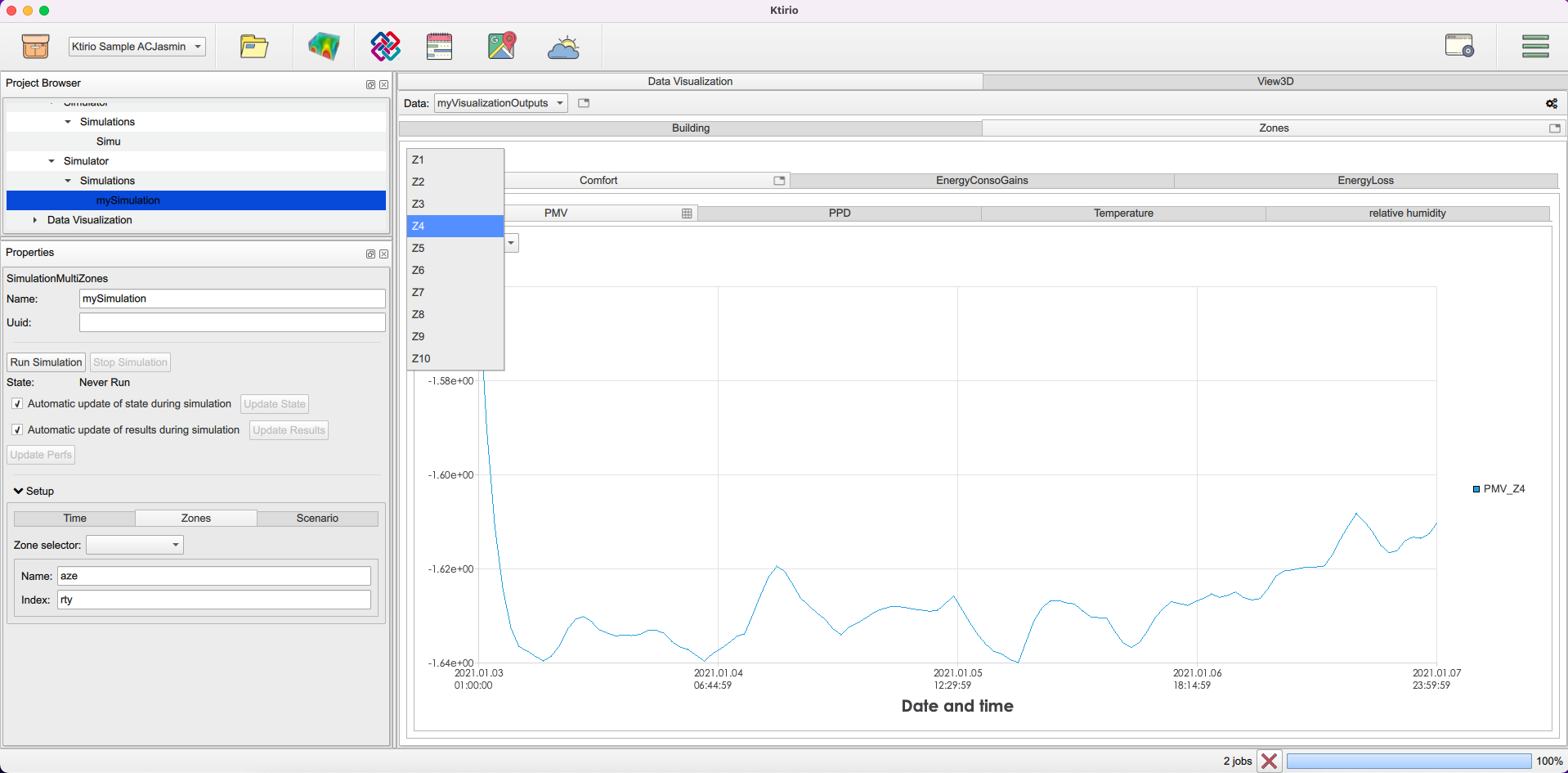Open the folder icon in the toolbar
Screen dimensions: 1568x773
[253, 47]
